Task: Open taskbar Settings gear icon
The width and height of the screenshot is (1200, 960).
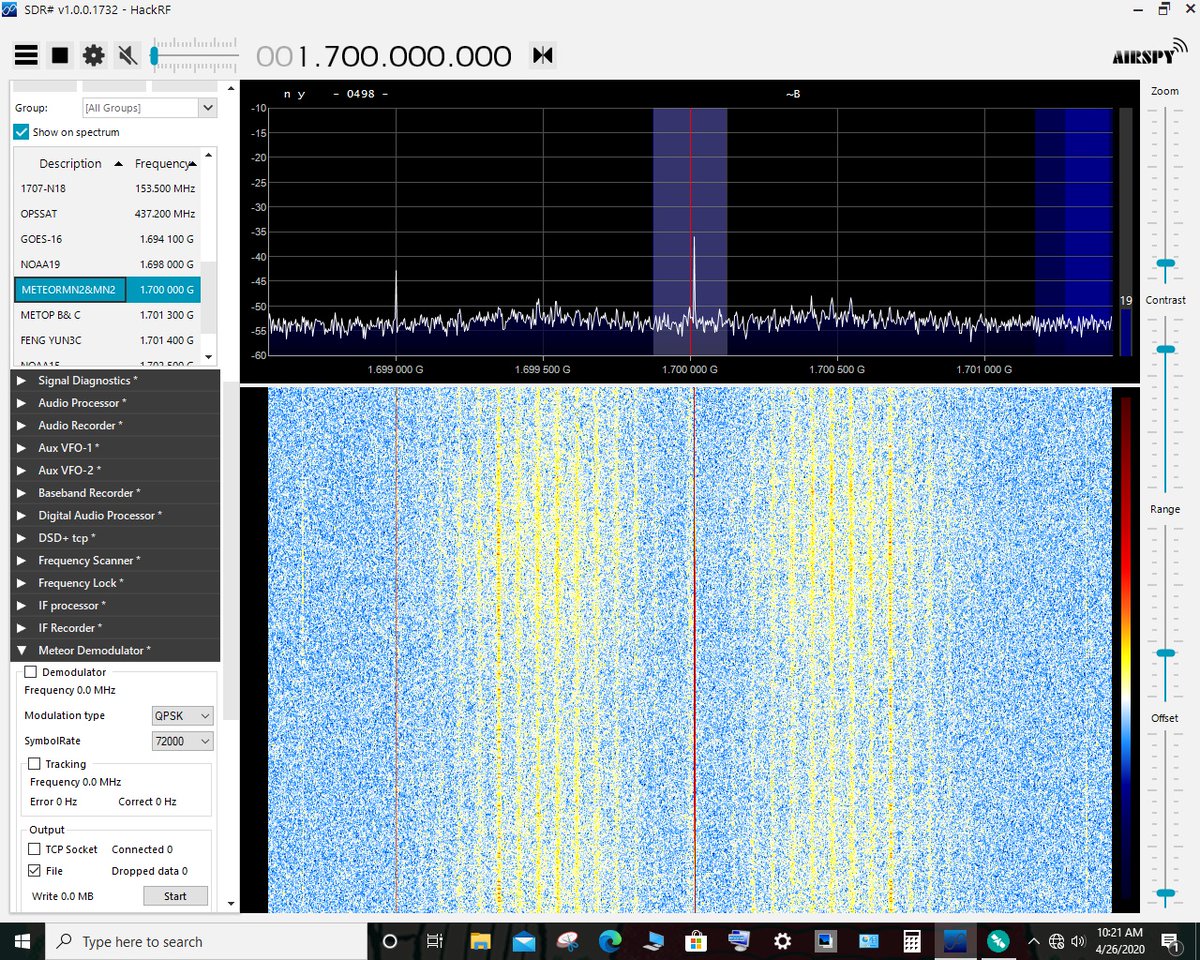Action: pyautogui.click(x=783, y=941)
